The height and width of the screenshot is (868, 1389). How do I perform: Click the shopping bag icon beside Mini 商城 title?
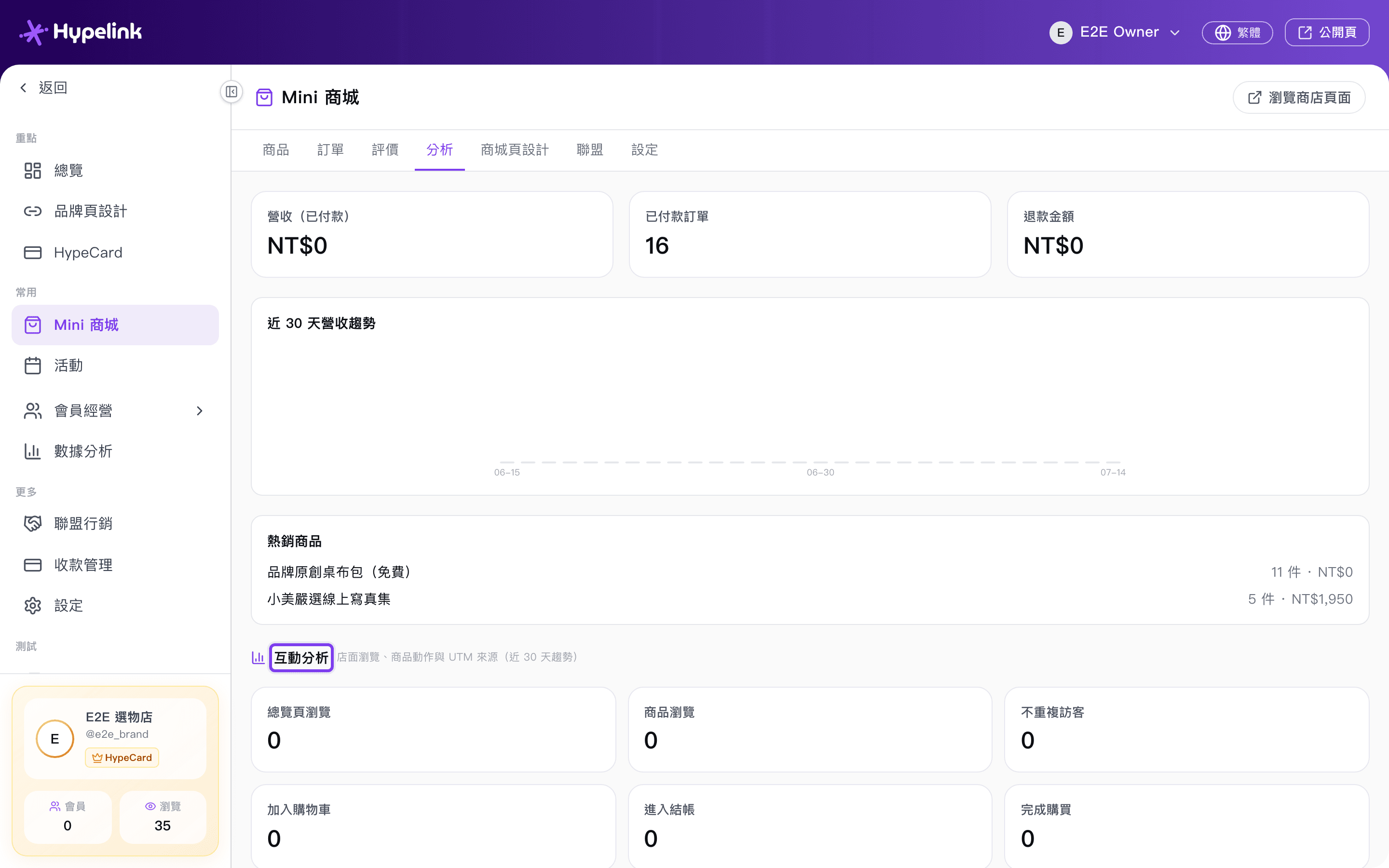click(264, 97)
